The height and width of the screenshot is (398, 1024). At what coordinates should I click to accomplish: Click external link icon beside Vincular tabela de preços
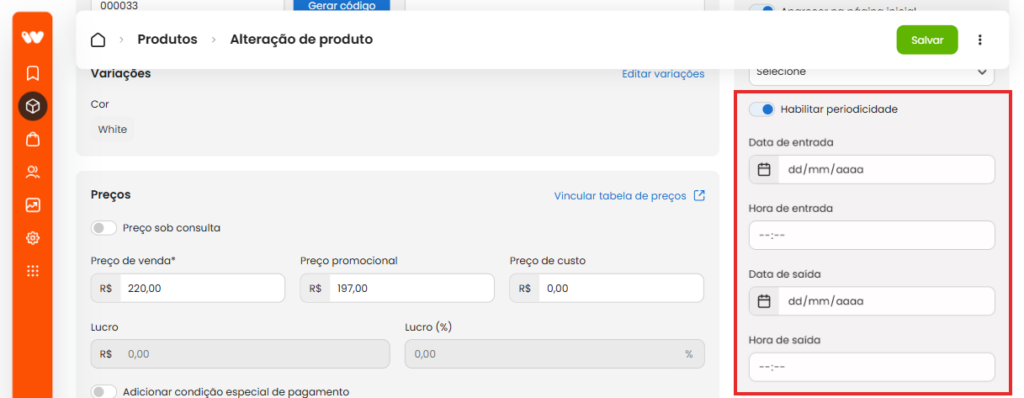pyautogui.click(x=699, y=195)
